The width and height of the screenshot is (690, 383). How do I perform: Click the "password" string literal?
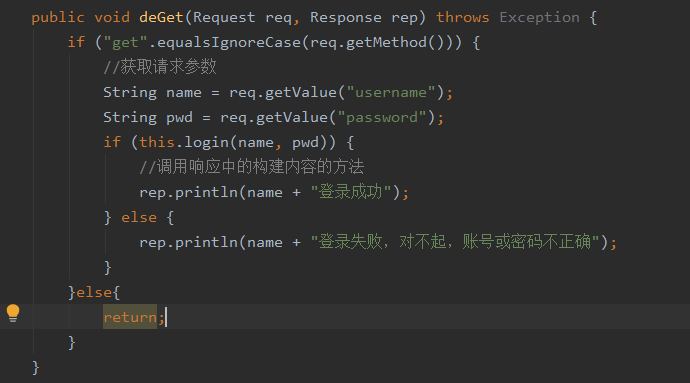point(382,118)
